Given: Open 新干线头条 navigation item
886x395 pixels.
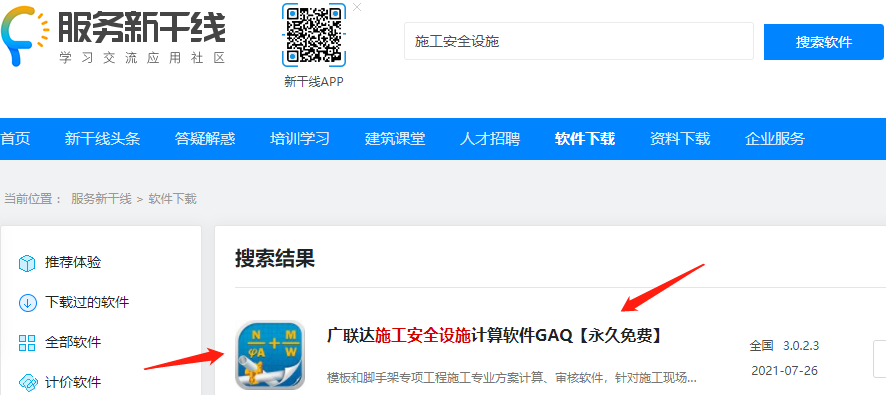Looking at the screenshot, I should point(102,138).
